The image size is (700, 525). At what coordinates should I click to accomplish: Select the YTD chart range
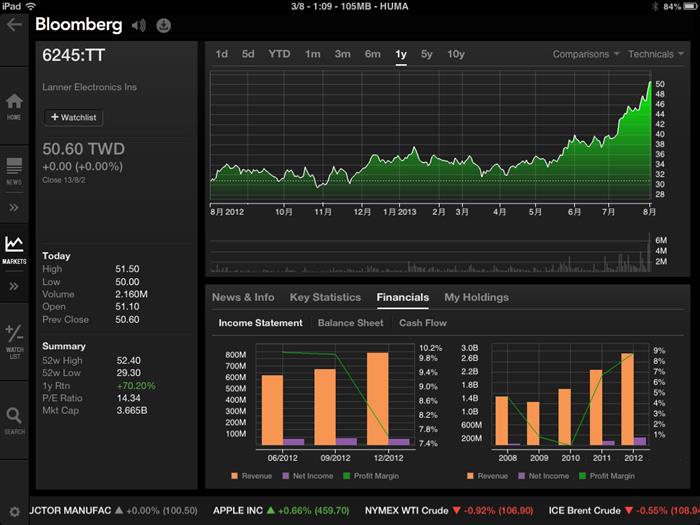[279, 54]
